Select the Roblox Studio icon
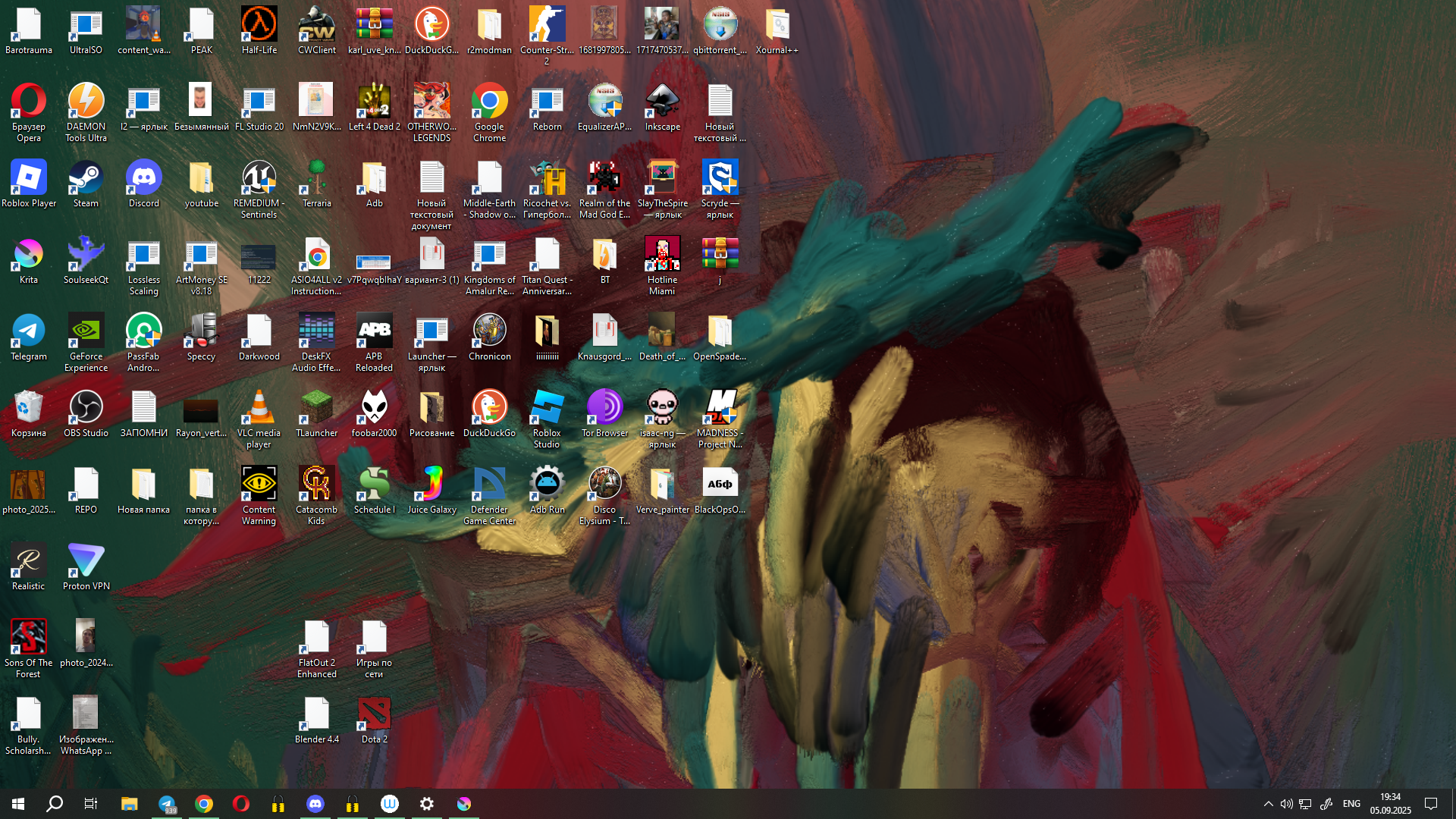The image size is (1456, 819). click(547, 419)
